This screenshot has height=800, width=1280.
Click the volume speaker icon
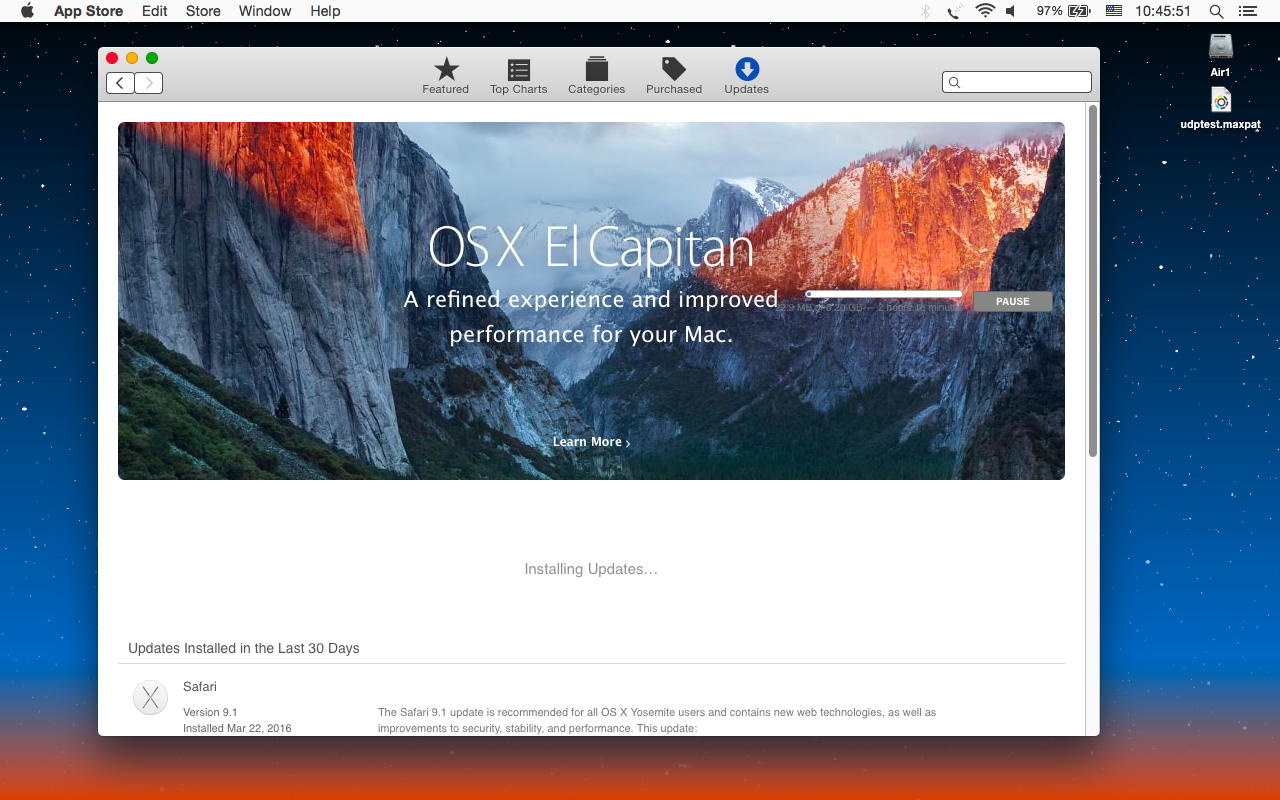(x=1011, y=11)
